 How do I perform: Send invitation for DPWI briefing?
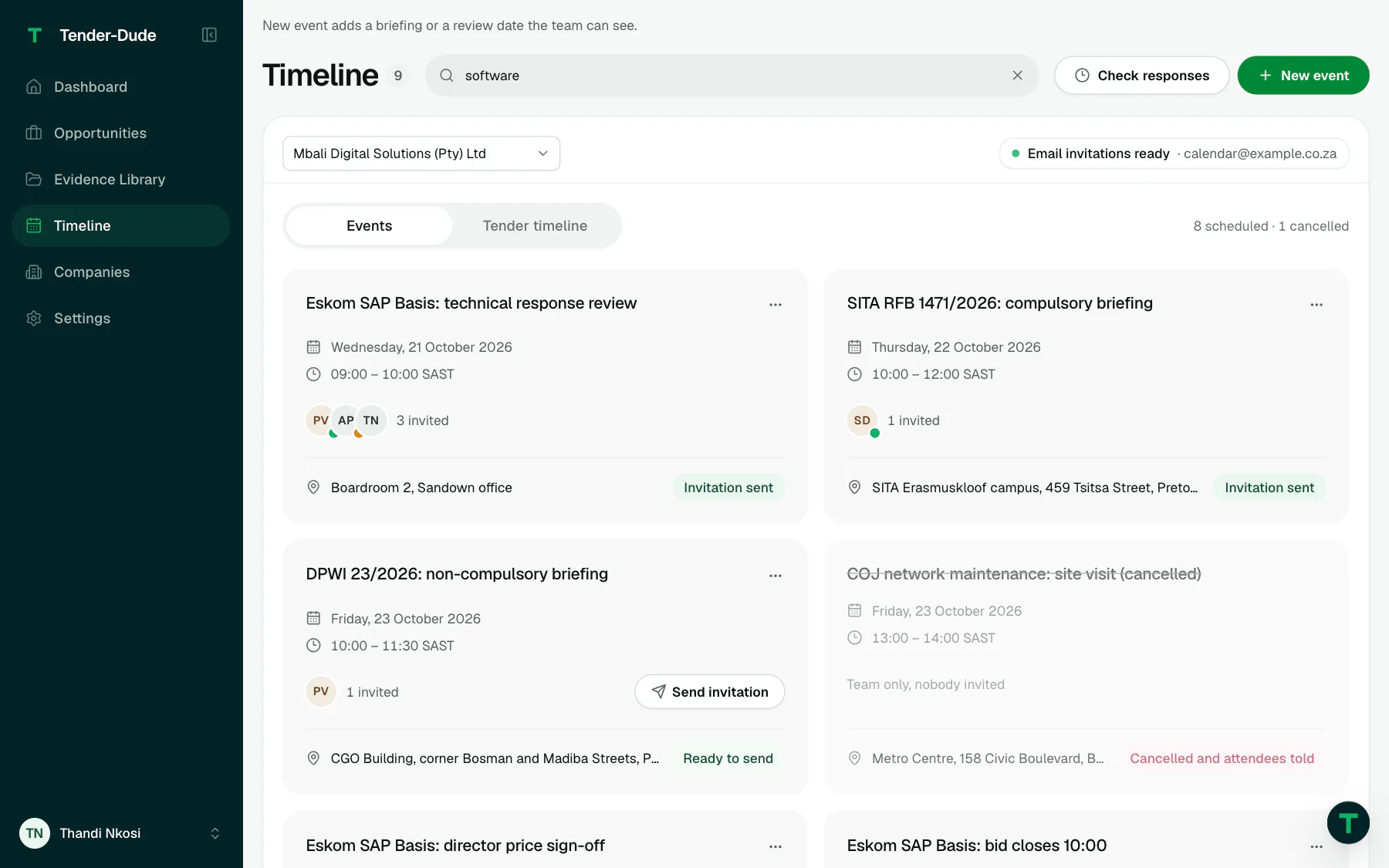[x=709, y=691]
